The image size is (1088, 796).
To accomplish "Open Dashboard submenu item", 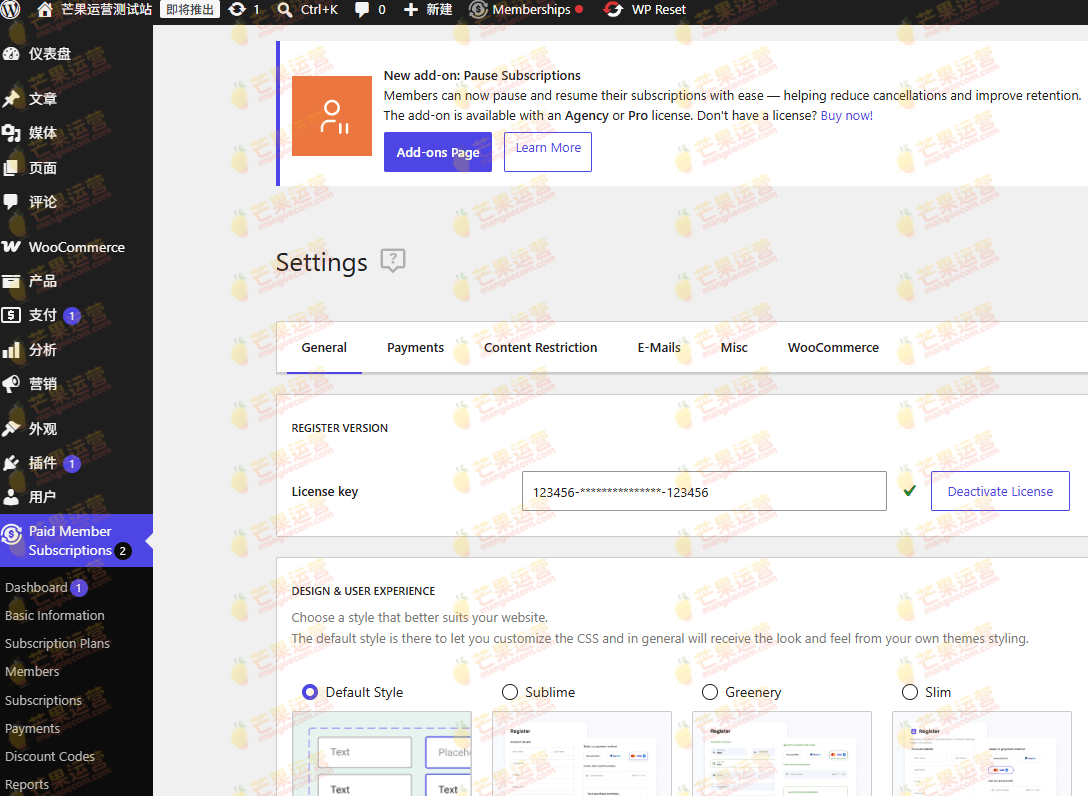I will pos(36,587).
